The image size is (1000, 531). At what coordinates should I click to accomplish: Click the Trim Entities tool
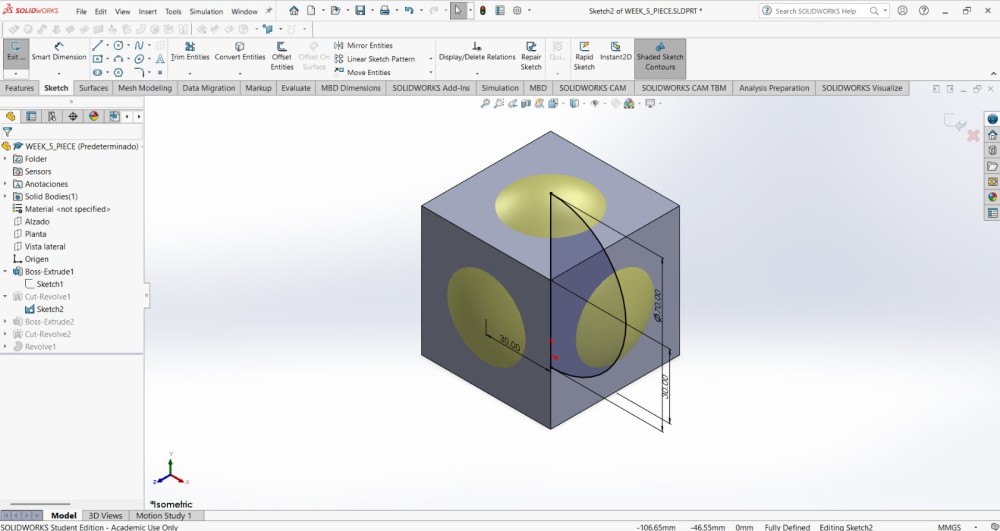click(x=190, y=52)
